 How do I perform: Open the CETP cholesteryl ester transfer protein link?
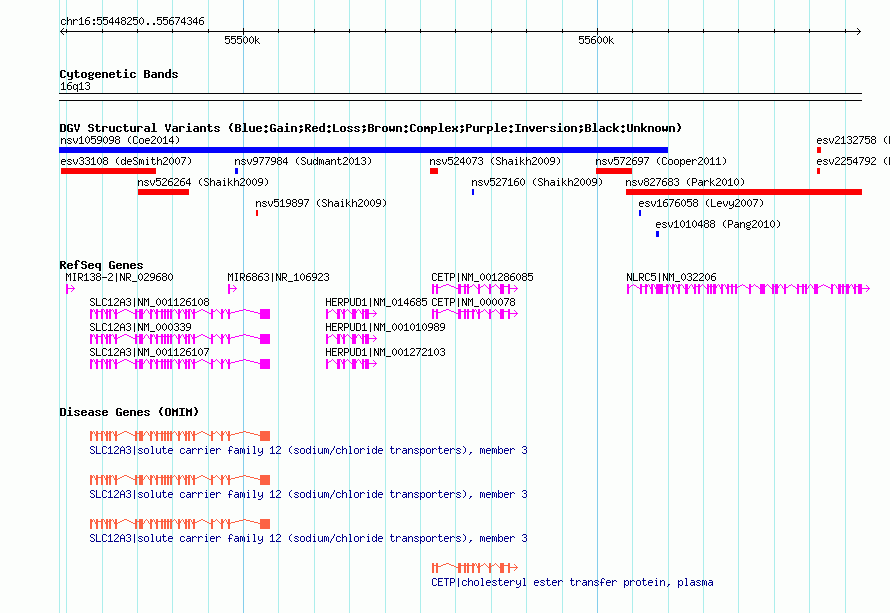pyautogui.click(x=572, y=583)
